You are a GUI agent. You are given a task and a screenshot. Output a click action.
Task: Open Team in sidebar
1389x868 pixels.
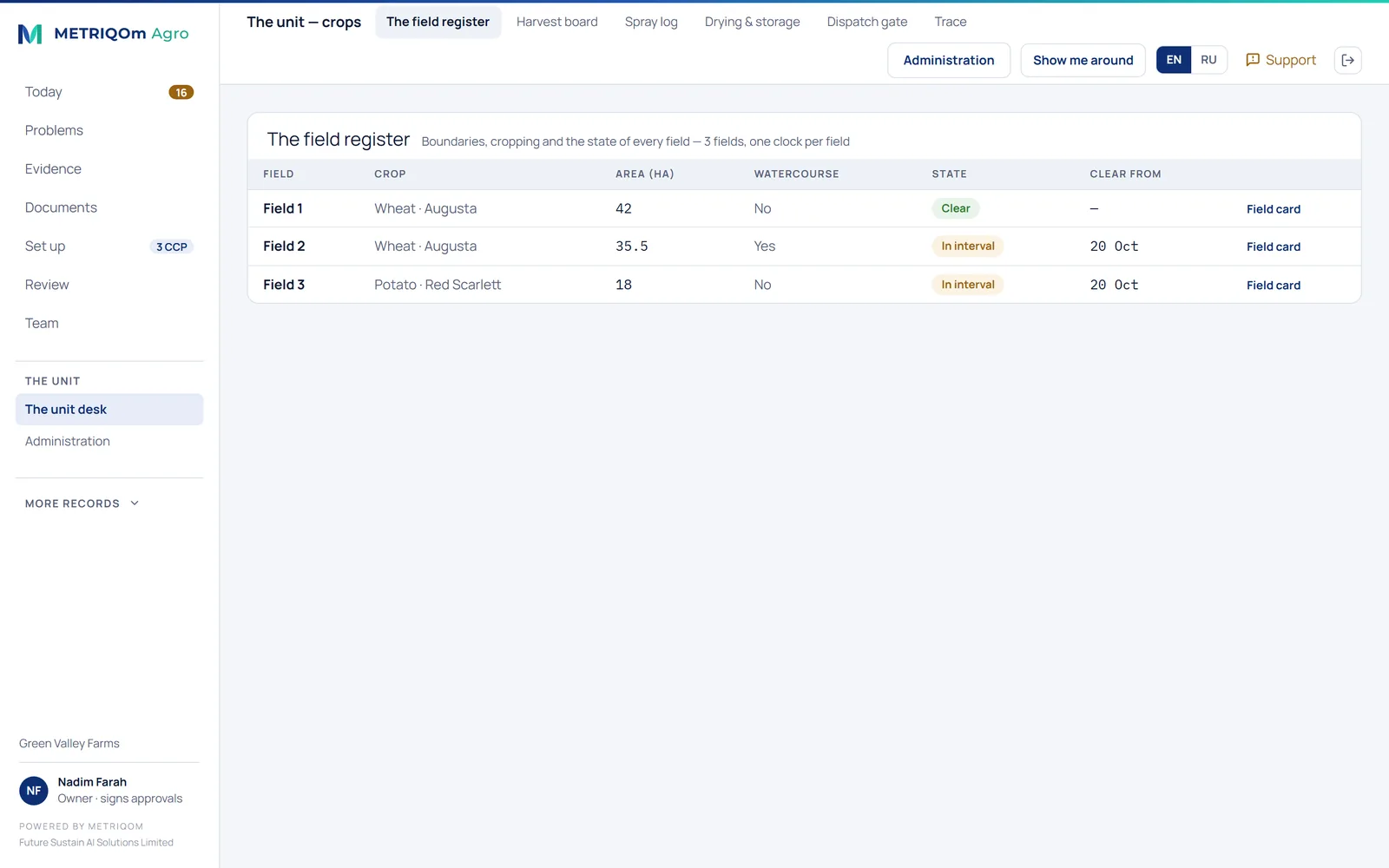coord(109,323)
